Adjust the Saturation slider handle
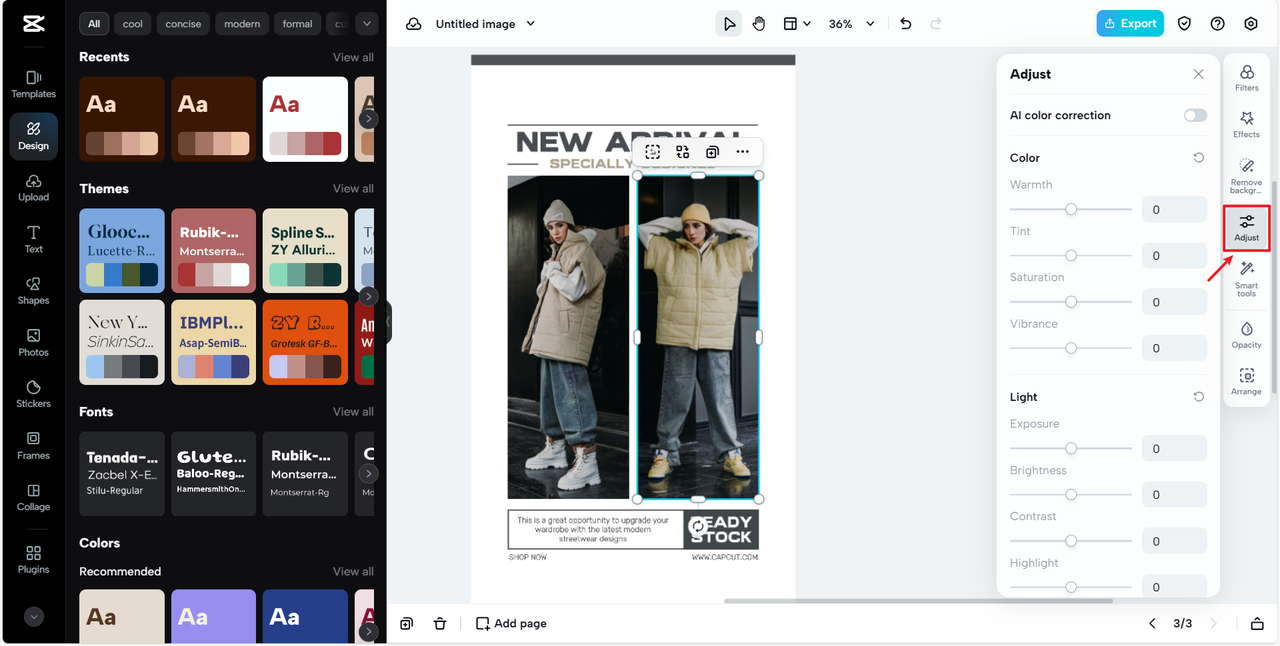 pyautogui.click(x=1071, y=301)
